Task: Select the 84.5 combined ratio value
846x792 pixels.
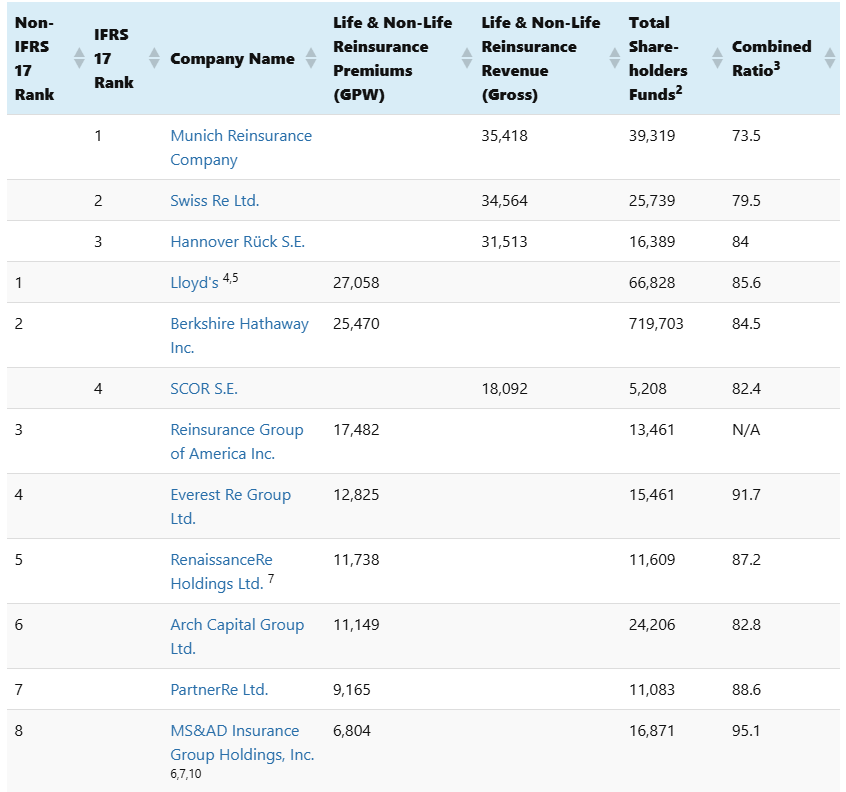Action: point(746,324)
